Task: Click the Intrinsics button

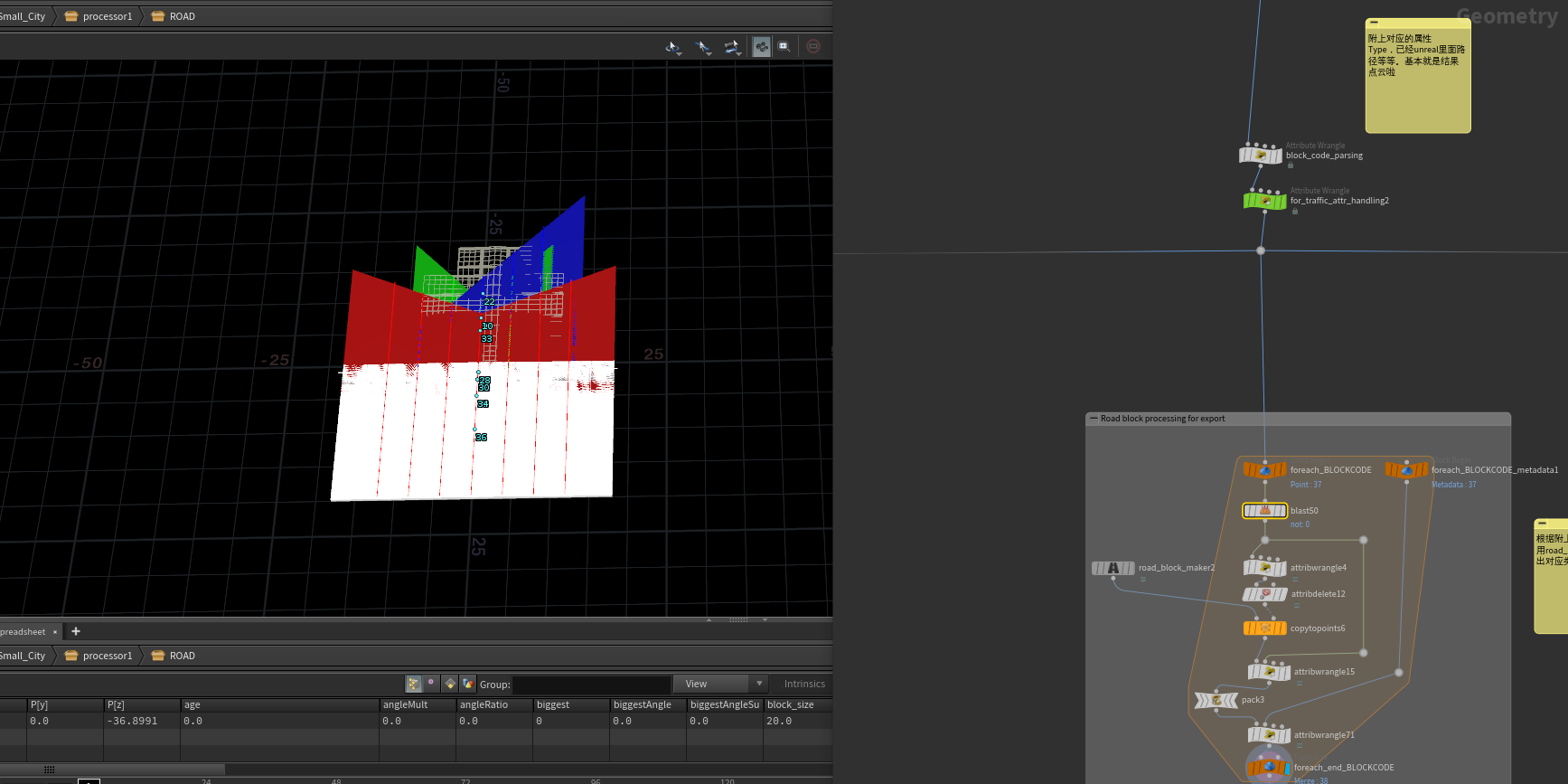Action: 804,684
